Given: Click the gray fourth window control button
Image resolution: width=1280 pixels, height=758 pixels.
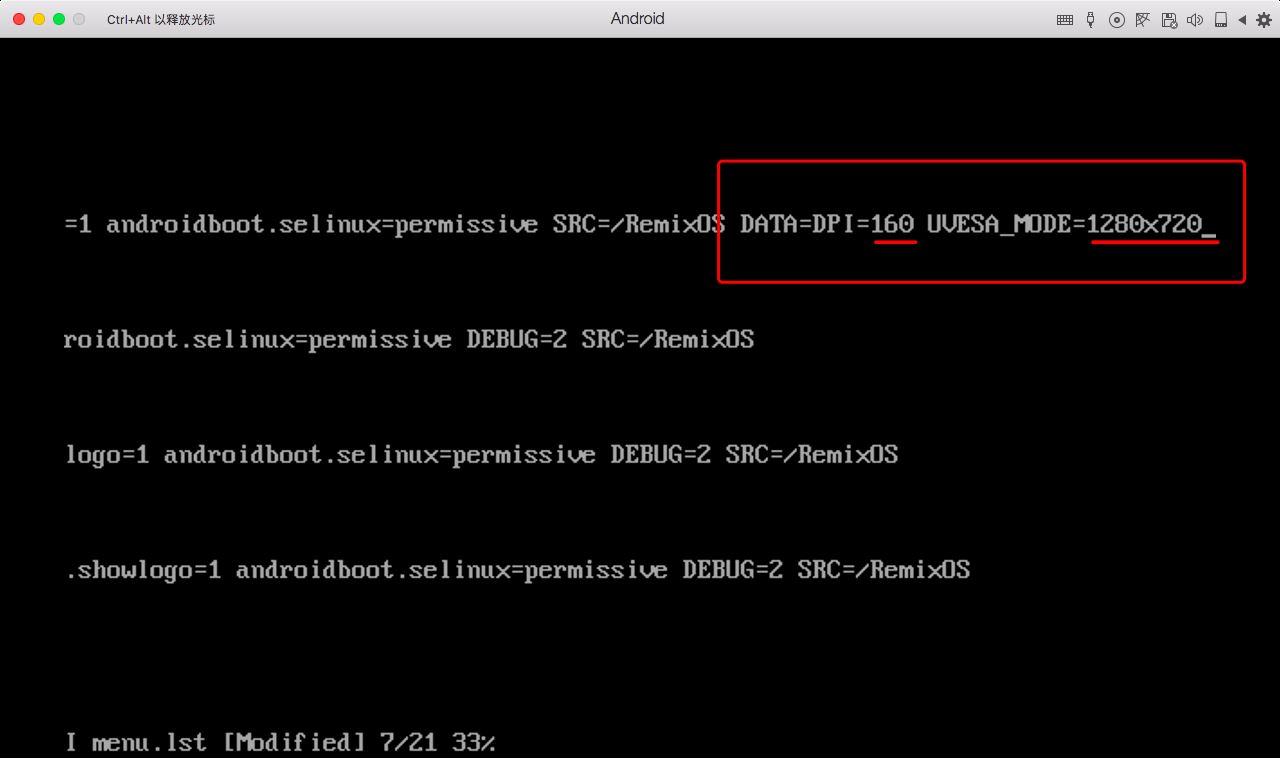Looking at the screenshot, I should point(79,19).
